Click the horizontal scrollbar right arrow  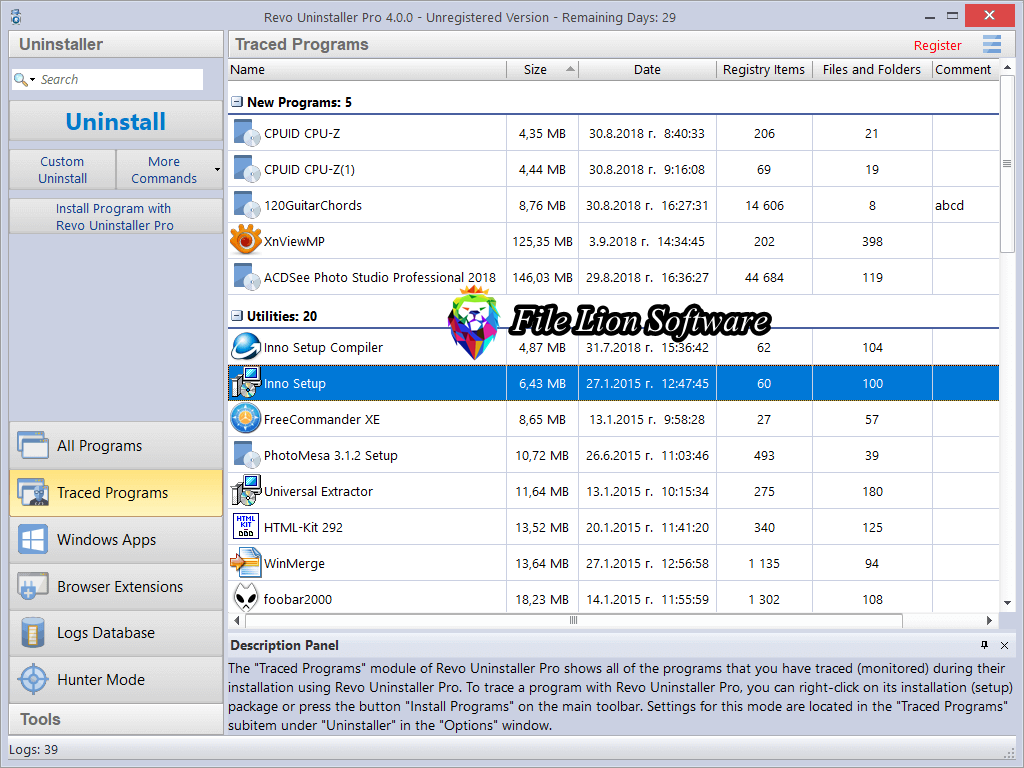pos(989,620)
